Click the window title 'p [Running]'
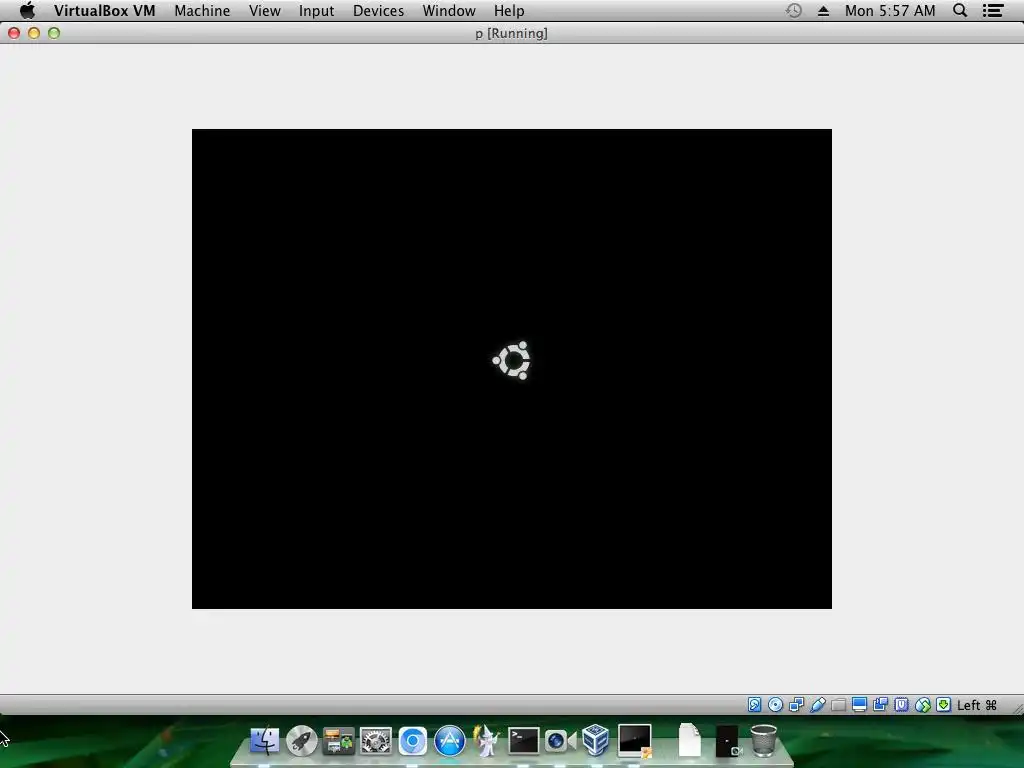This screenshot has height=768, width=1024. pos(511,33)
